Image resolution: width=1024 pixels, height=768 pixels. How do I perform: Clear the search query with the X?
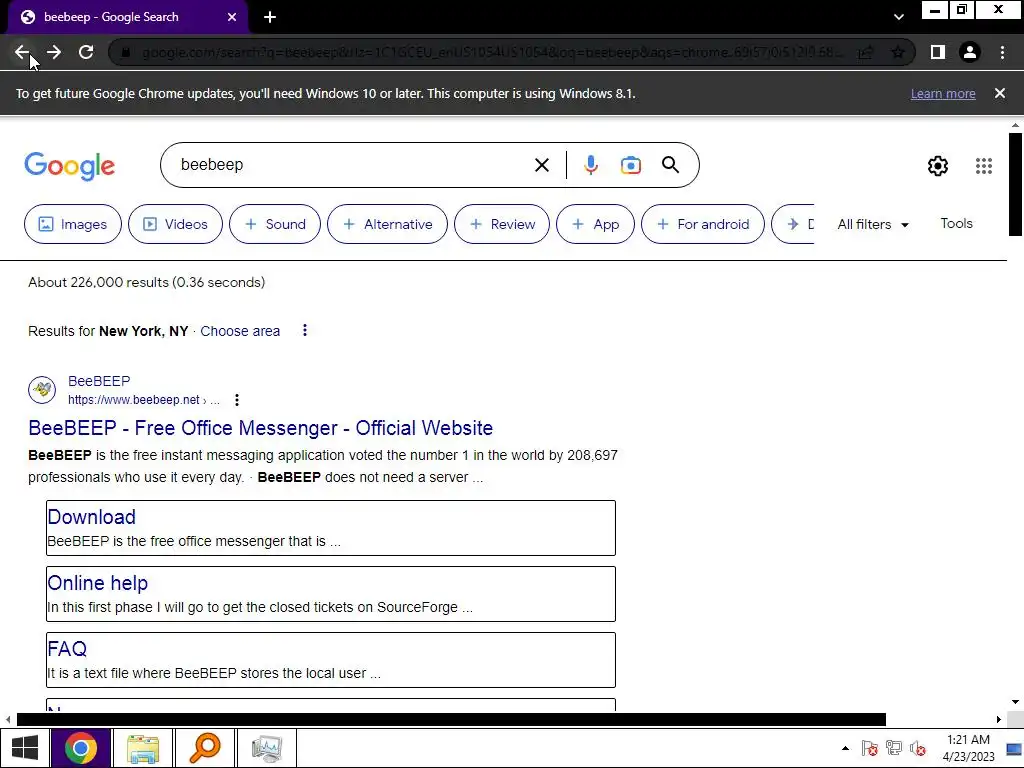[x=542, y=165]
